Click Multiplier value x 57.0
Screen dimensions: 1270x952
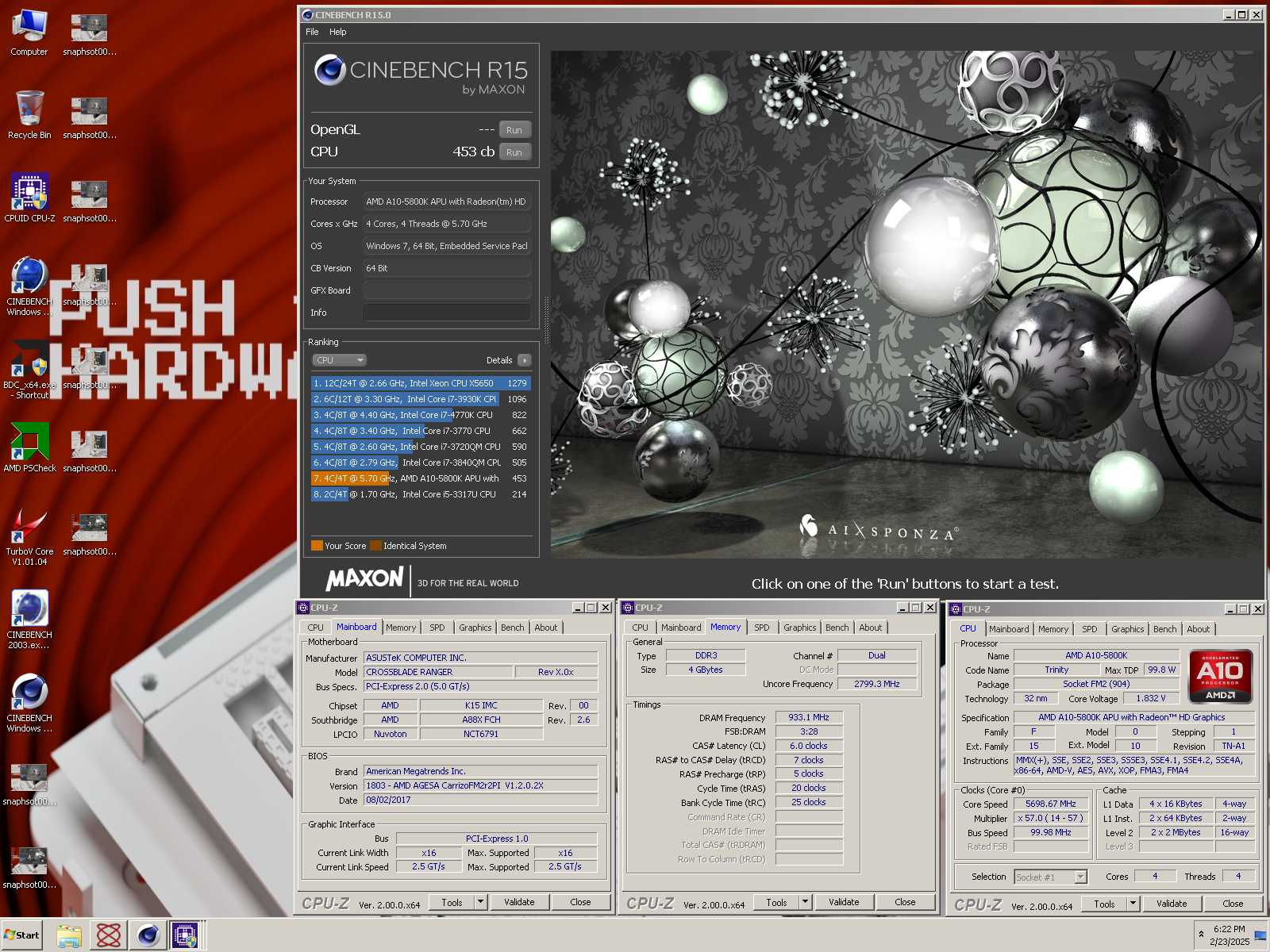click(1050, 818)
